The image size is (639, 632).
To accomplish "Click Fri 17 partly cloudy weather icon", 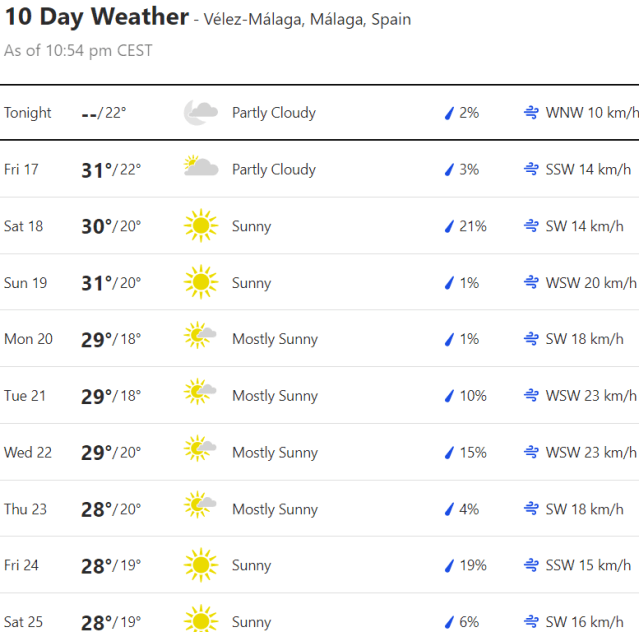I will (x=200, y=169).
